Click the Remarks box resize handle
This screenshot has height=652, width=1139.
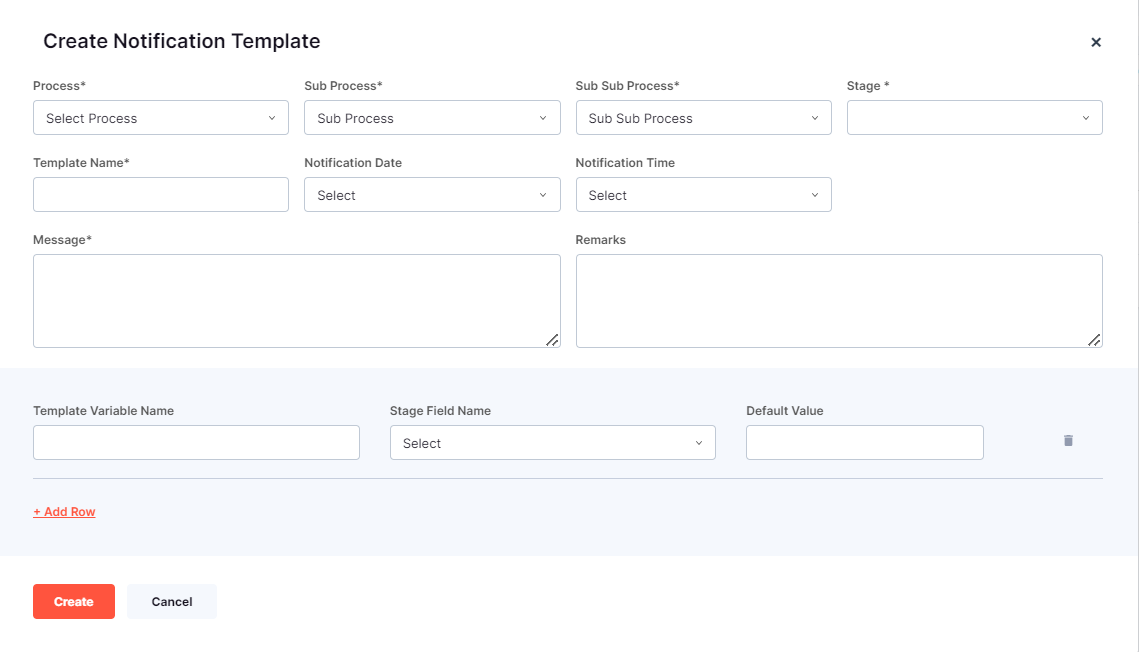click(x=1094, y=342)
